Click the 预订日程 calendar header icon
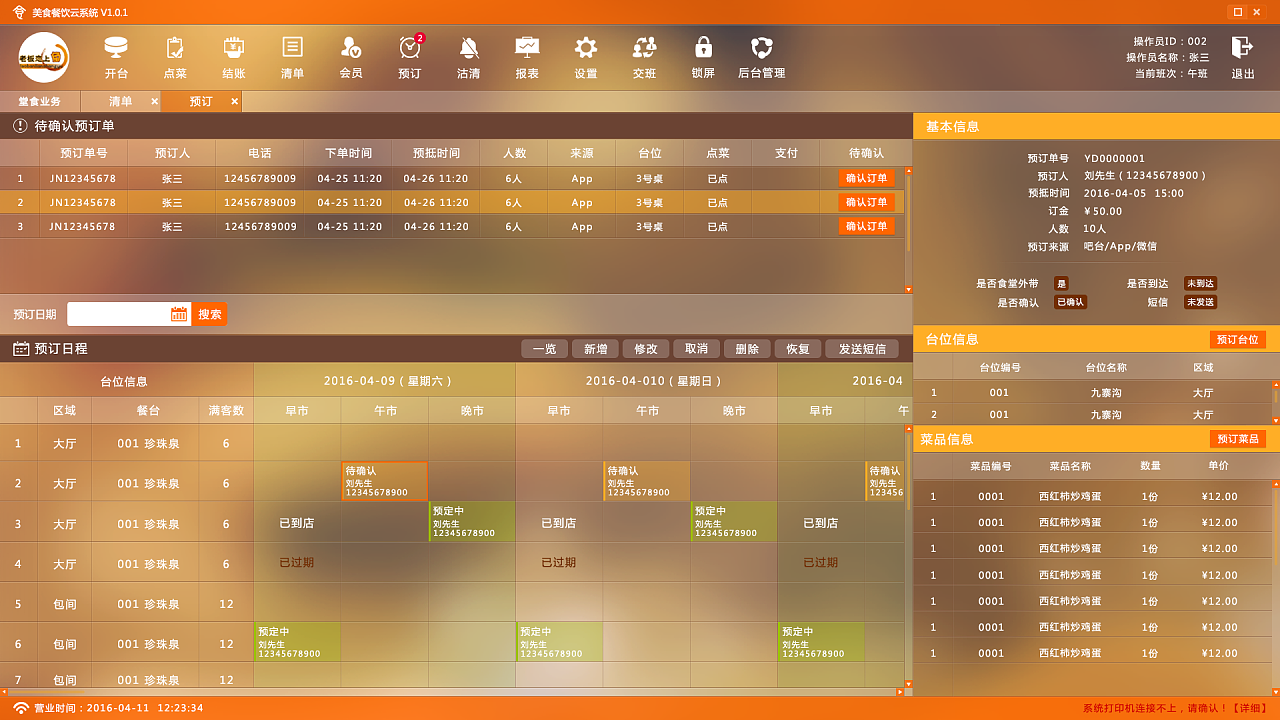1280x720 pixels. 21,349
